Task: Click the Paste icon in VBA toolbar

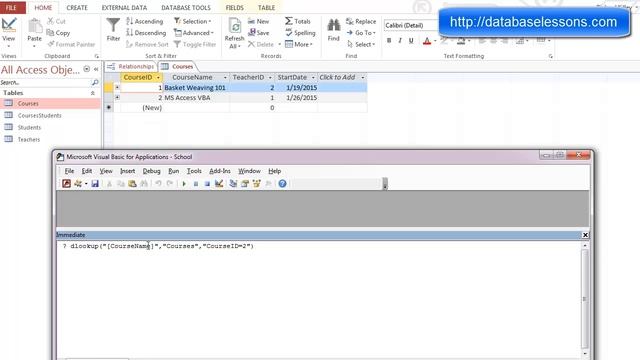Action: (x=132, y=184)
